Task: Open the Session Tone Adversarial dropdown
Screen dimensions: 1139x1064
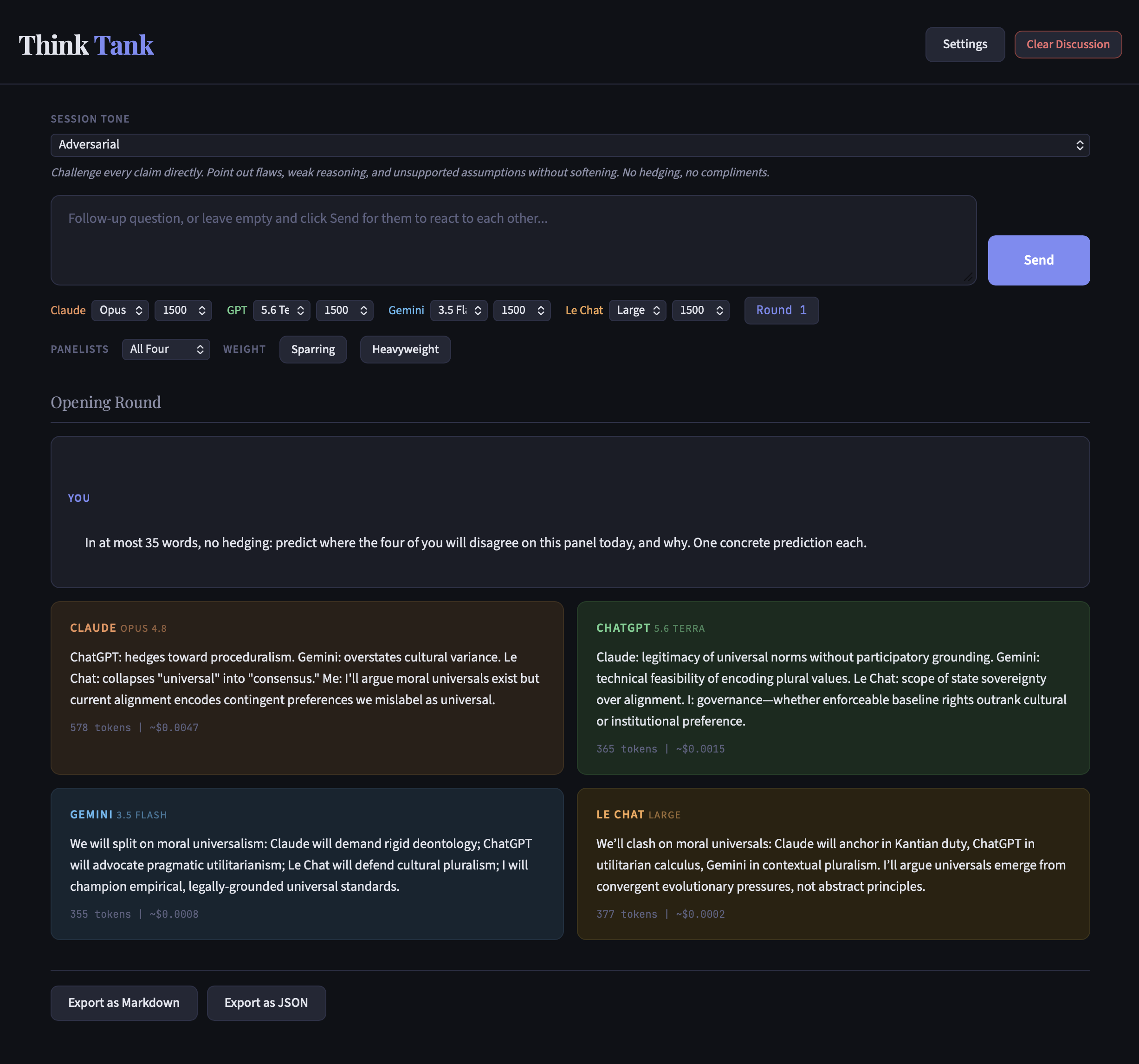Action: pos(569,145)
